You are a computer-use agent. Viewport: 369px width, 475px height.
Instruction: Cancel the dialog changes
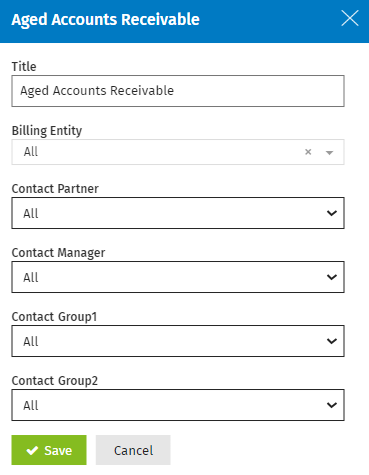[x=133, y=450]
